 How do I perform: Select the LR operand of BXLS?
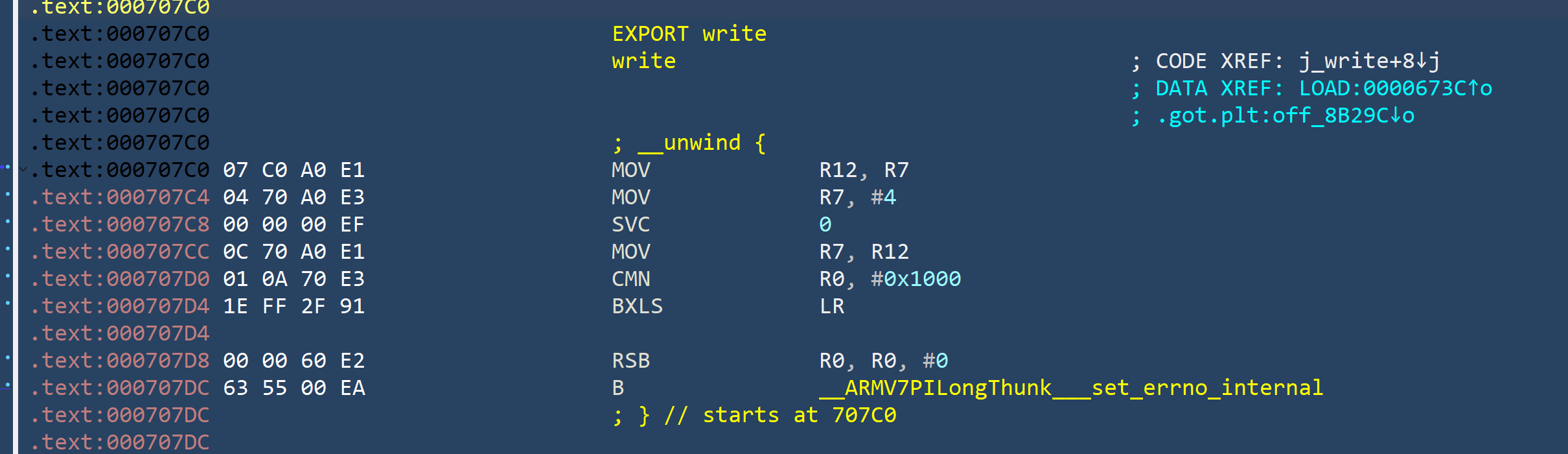831,306
